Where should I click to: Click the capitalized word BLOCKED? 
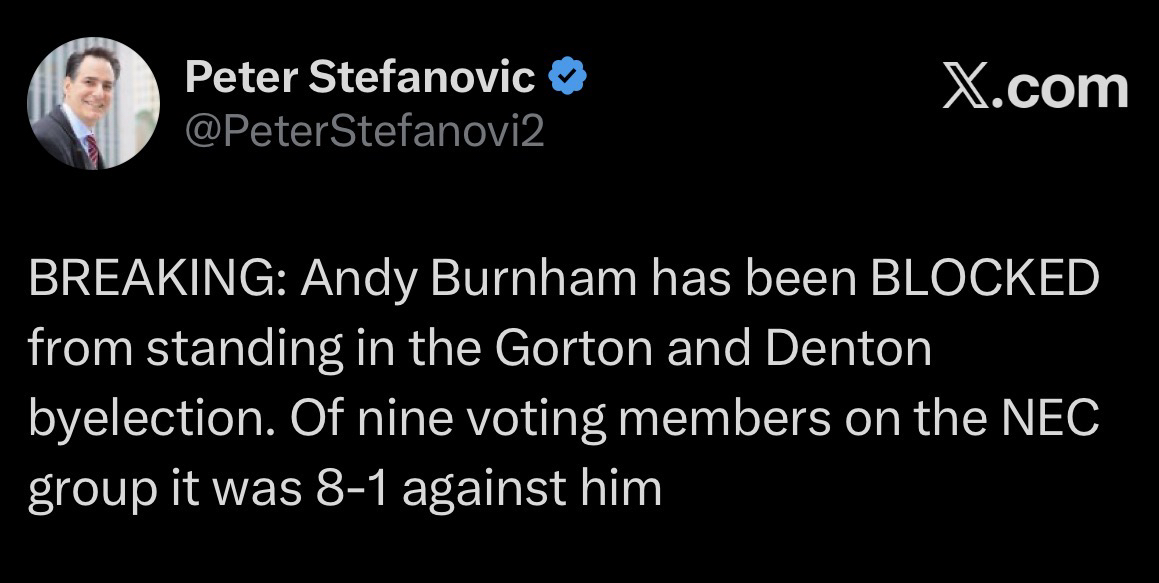click(x=986, y=281)
